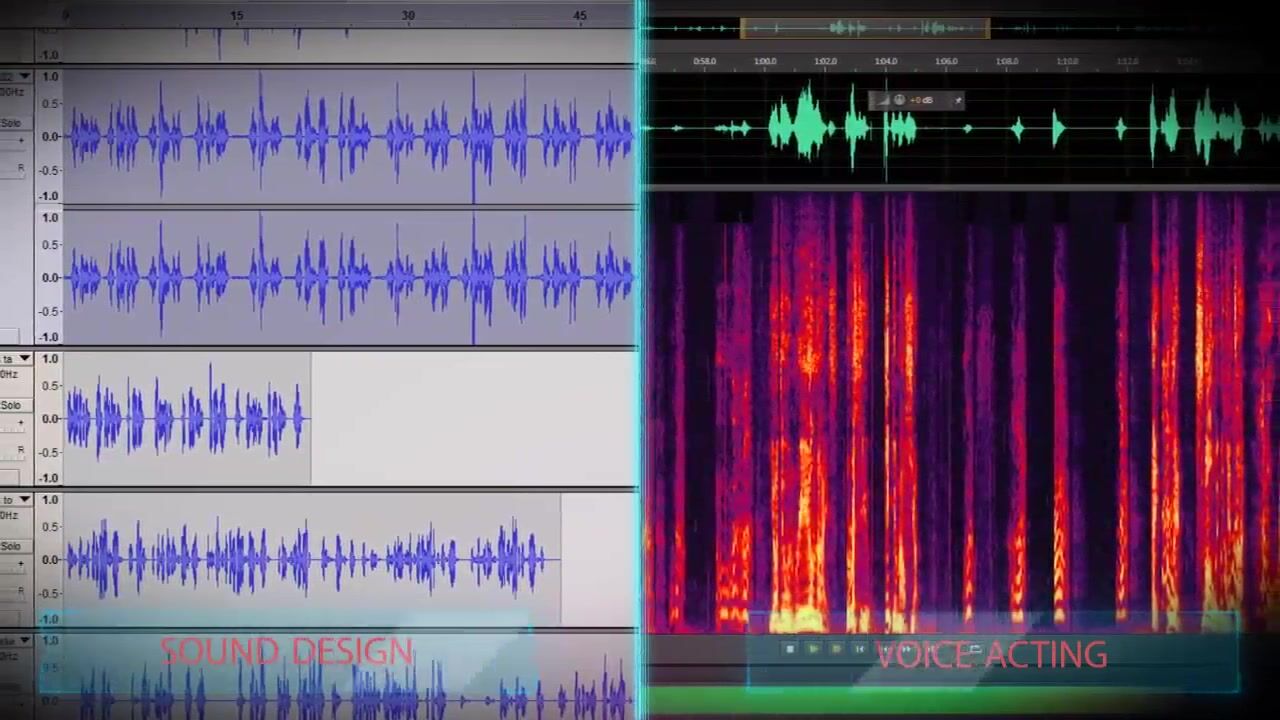Click the 15 mark on the Audacity timeline

[x=236, y=15]
